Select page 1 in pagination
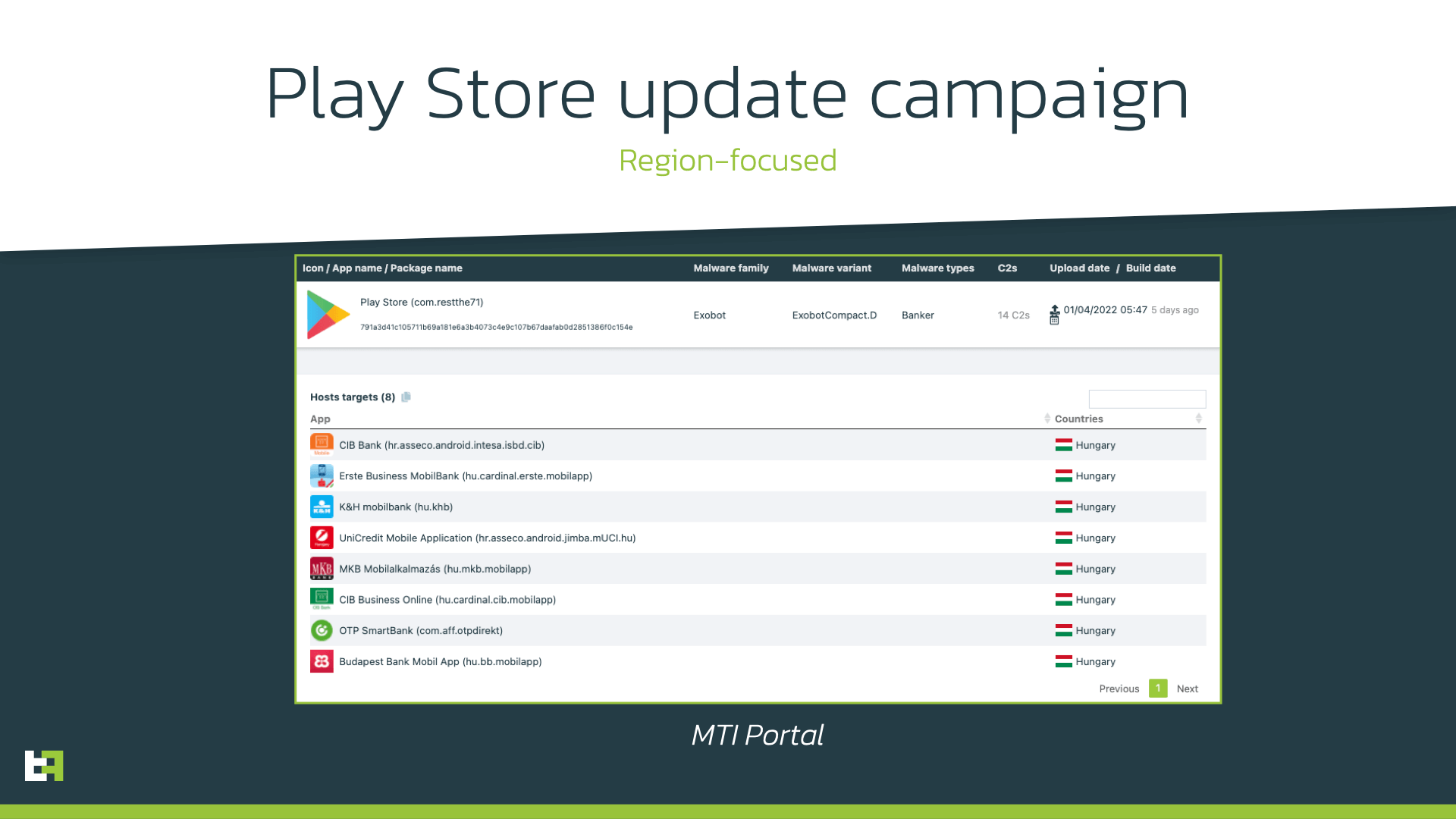This screenshot has width=1456, height=819. pos(1157,689)
